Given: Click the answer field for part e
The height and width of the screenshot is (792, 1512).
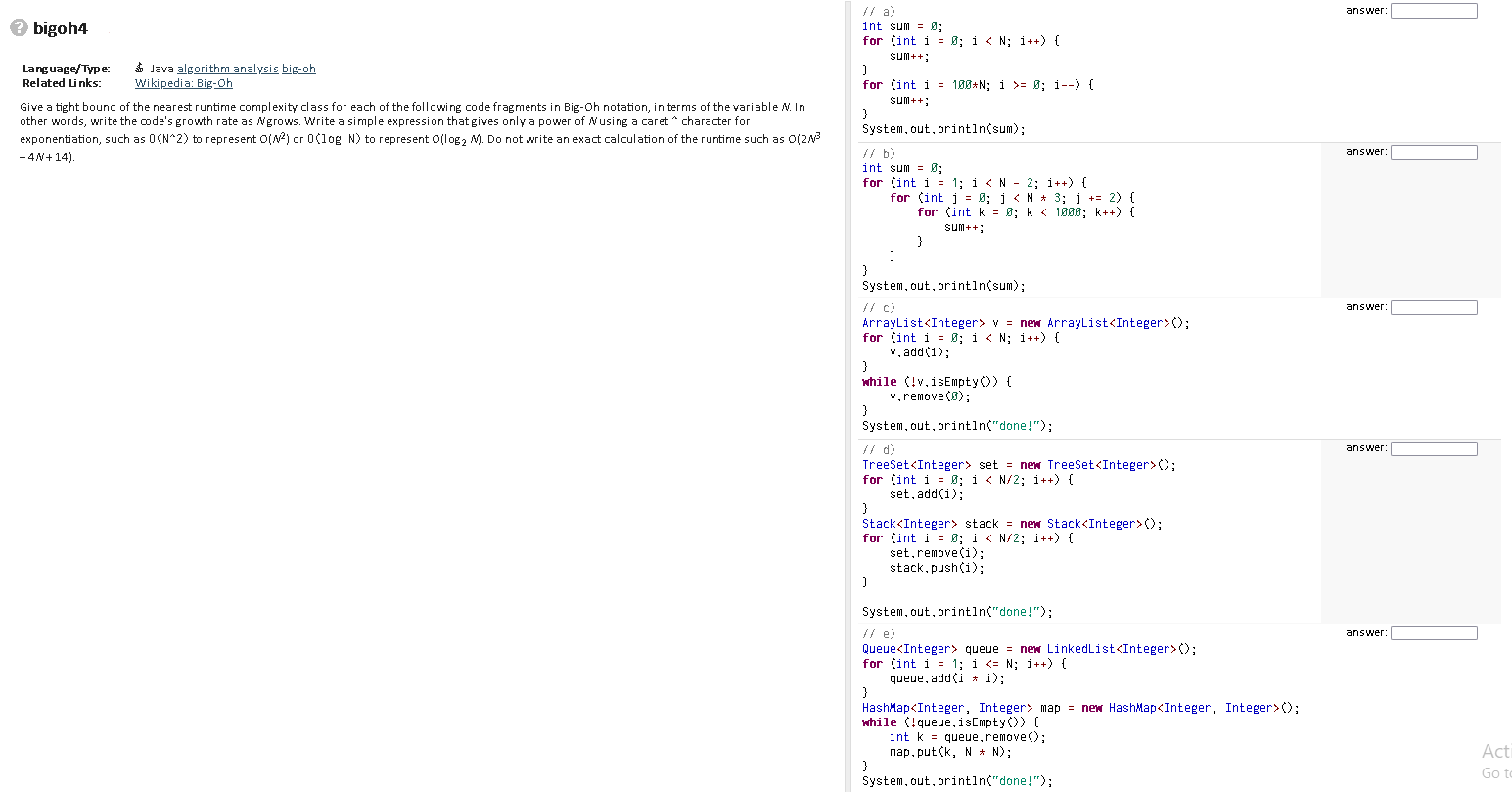Looking at the screenshot, I should [x=1433, y=632].
